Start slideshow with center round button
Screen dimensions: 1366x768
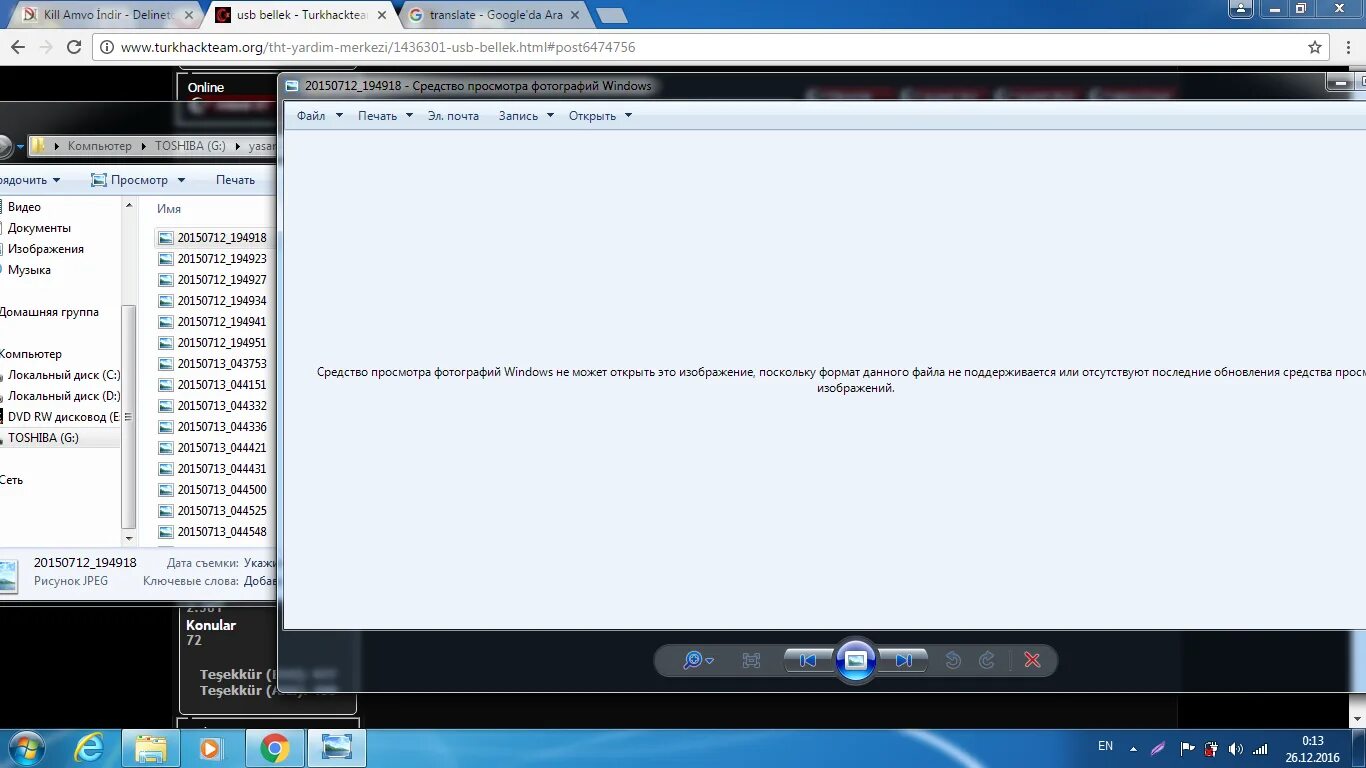tap(856, 660)
